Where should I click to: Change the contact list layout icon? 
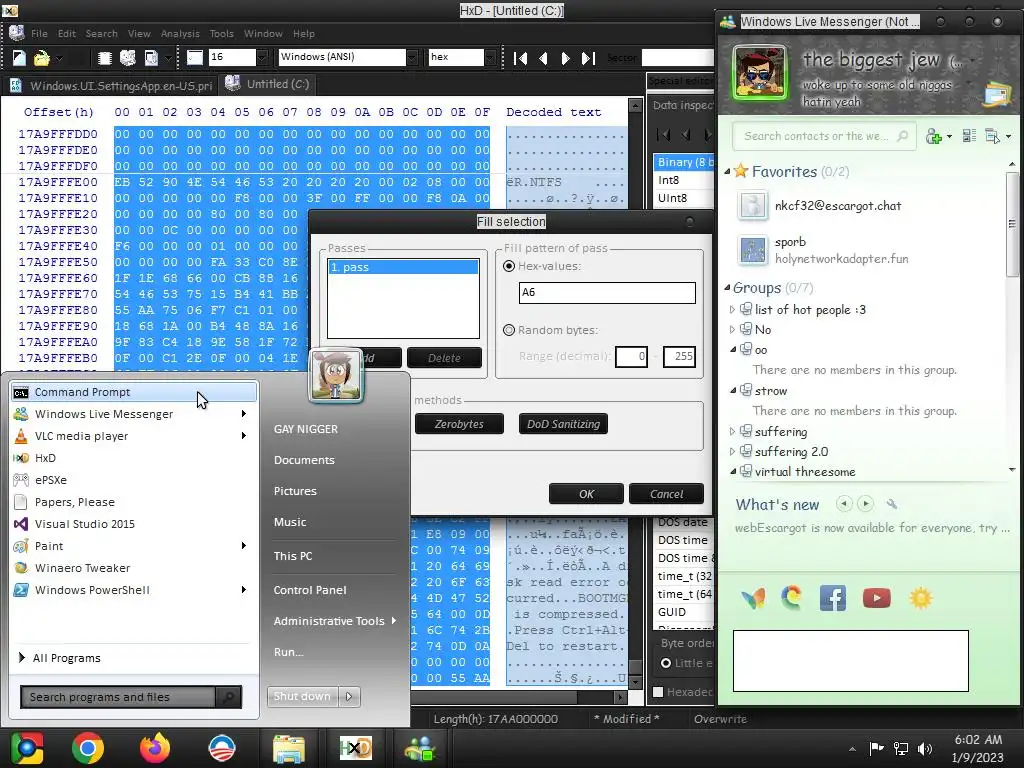(x=969, y=136)
